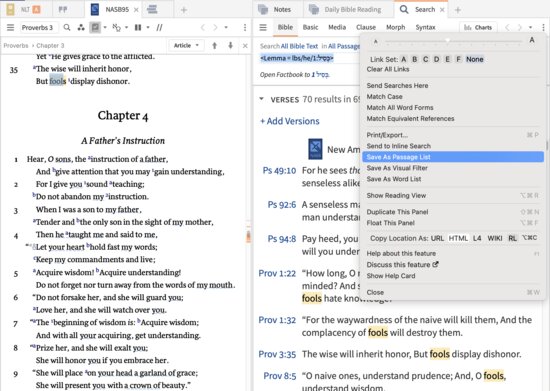Open inline search magnifier in NASB95 panel
550x391 pixels.
67,27
